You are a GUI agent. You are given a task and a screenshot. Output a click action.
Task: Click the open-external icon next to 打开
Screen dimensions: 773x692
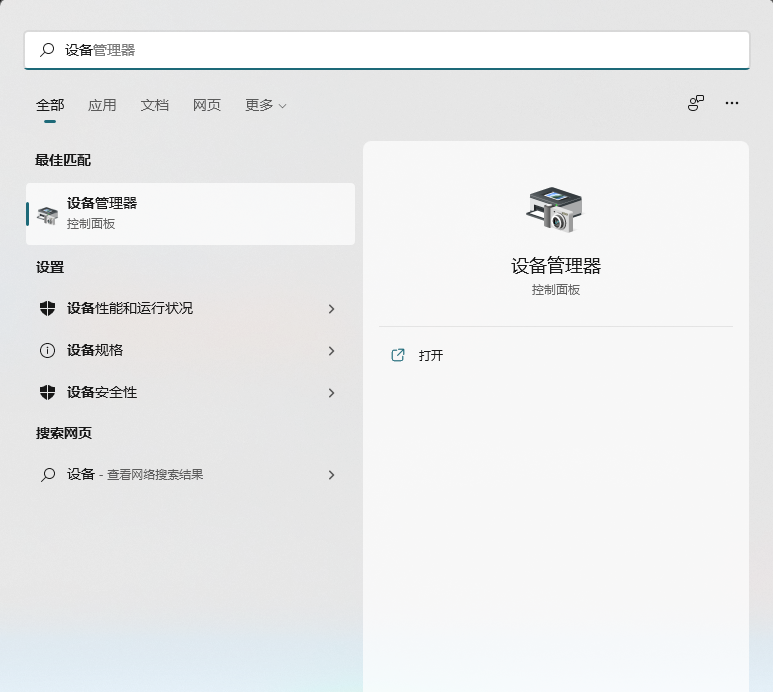[x=398, y=355]
